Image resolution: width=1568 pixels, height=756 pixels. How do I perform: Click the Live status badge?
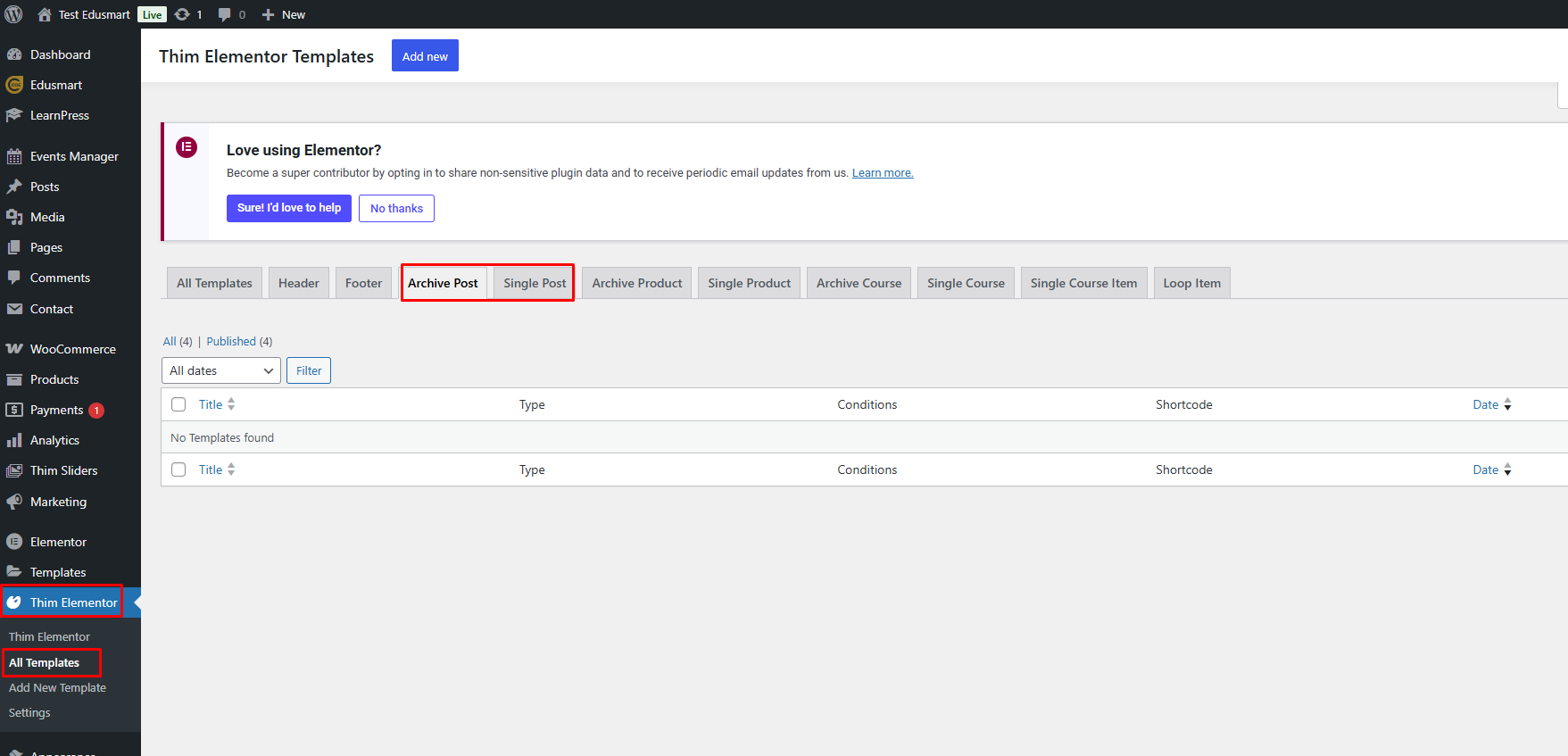click(153, 14)
